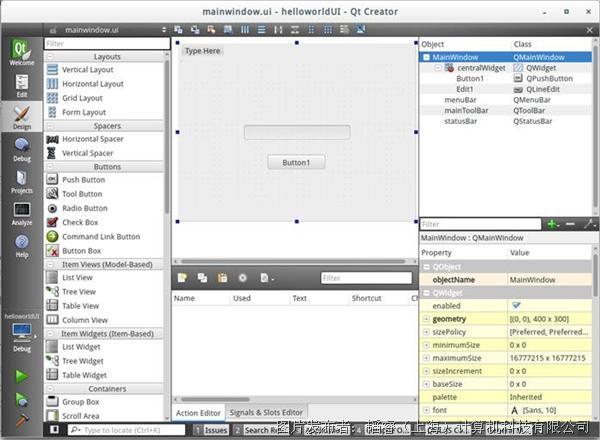Click Lay Out in a Grid icon
This screenshot has width=600, height=440.
(328, 29)
